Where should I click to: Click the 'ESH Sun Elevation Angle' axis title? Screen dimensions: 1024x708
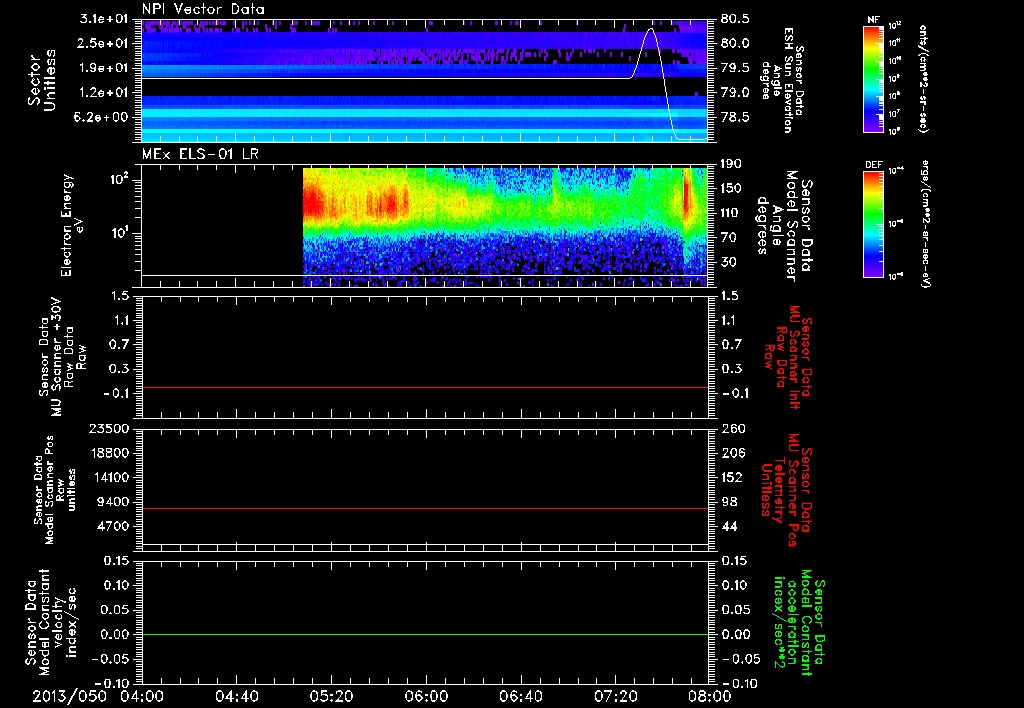point(784,80)
